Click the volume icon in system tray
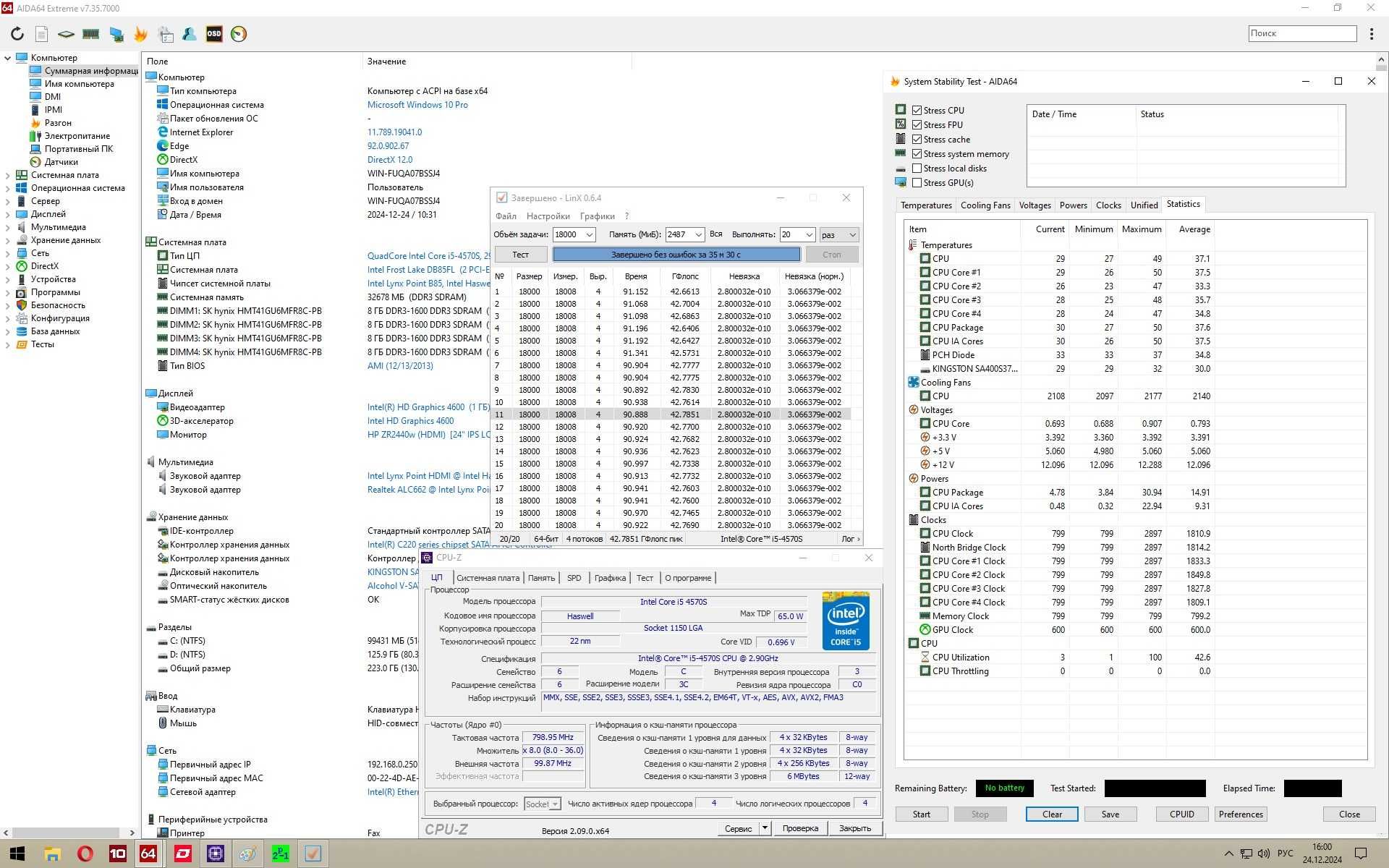1389x868 pixels. pyautogui.click(x=1264, y=854)
